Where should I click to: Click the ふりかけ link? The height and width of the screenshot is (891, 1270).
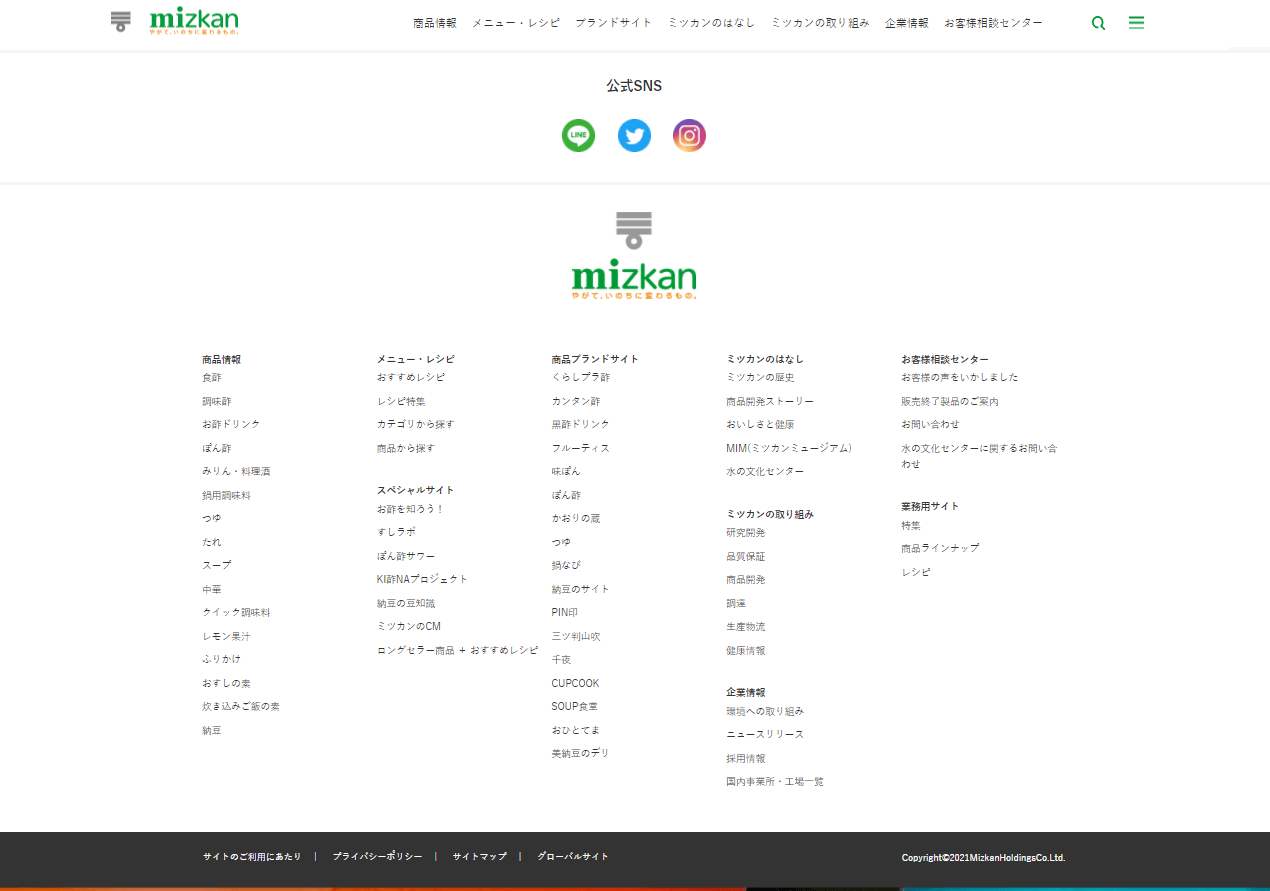pos(221,659)
